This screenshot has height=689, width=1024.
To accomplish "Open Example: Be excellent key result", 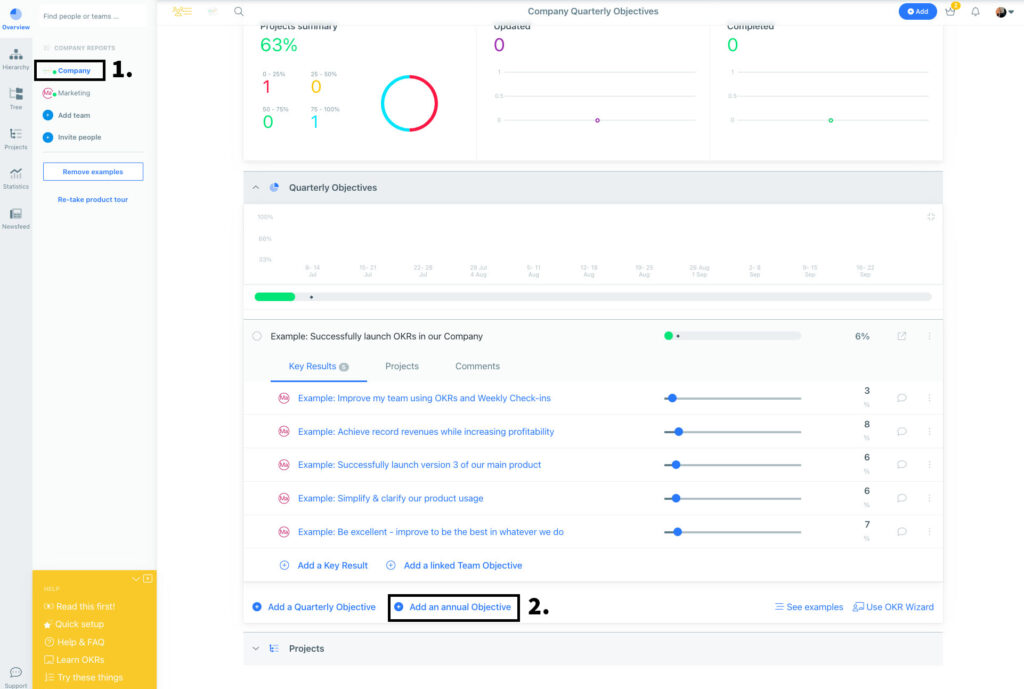I will coord(430,532).
